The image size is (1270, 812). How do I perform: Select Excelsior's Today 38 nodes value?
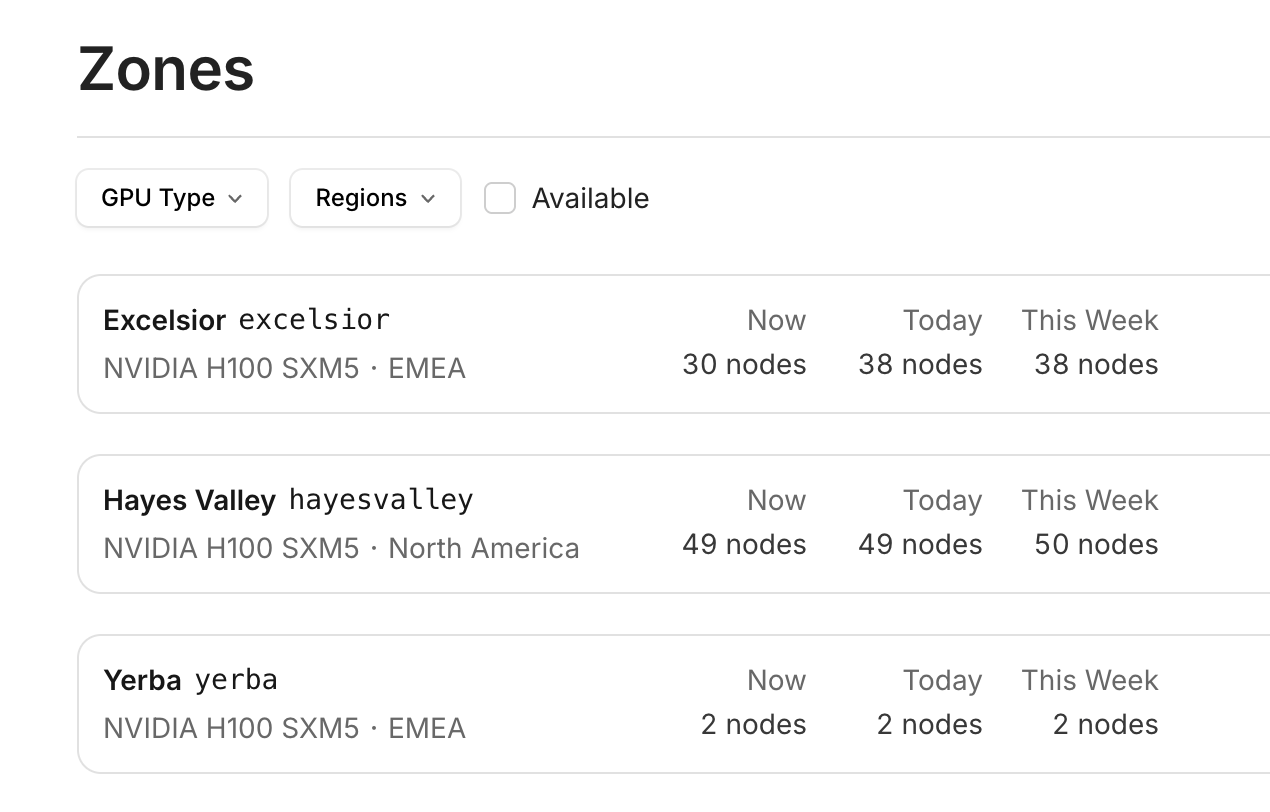[920, 364]
